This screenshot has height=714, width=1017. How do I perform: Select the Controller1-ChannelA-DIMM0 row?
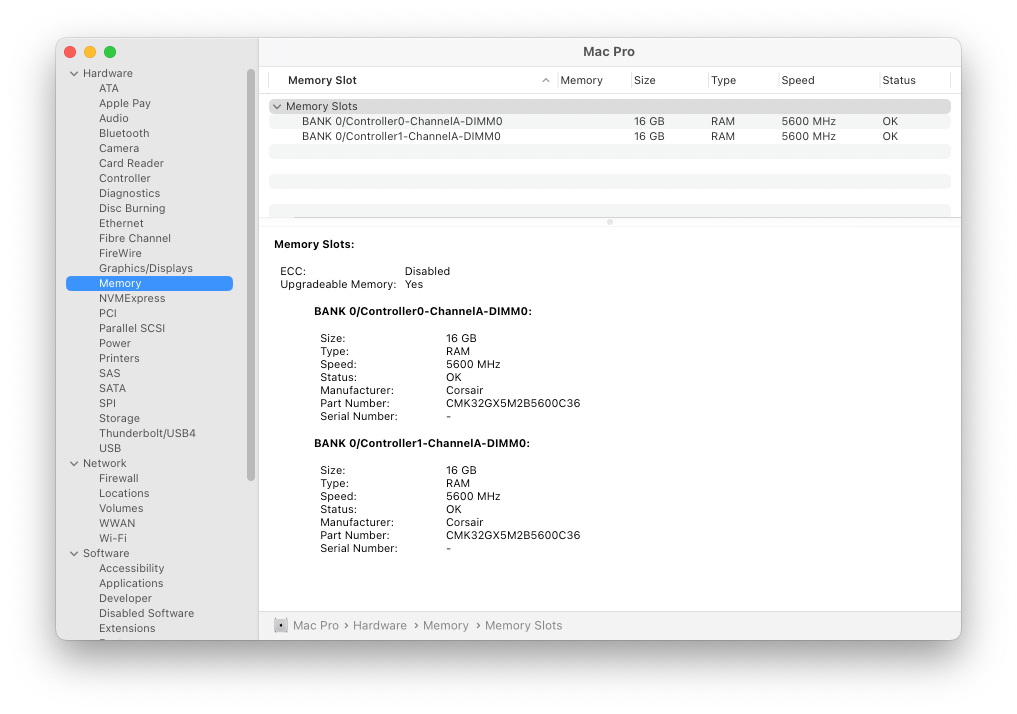402,136
